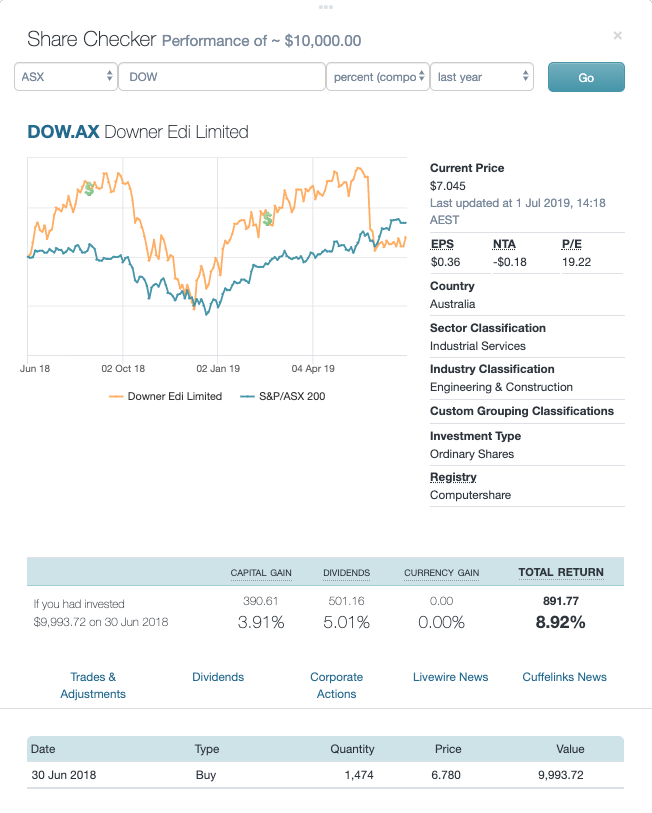Open the Corporate Actions tab

pyautogui.click(x=336, y=684)
